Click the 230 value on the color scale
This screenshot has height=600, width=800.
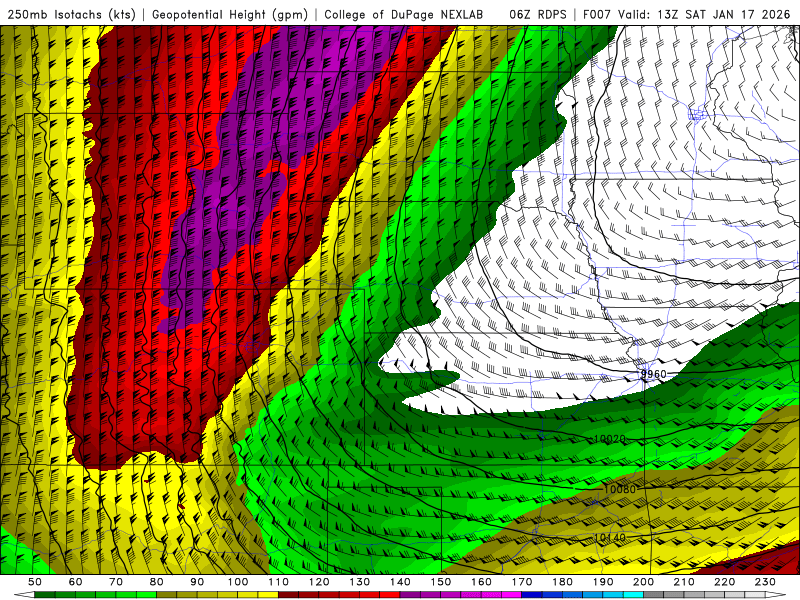tap(765, 582)
